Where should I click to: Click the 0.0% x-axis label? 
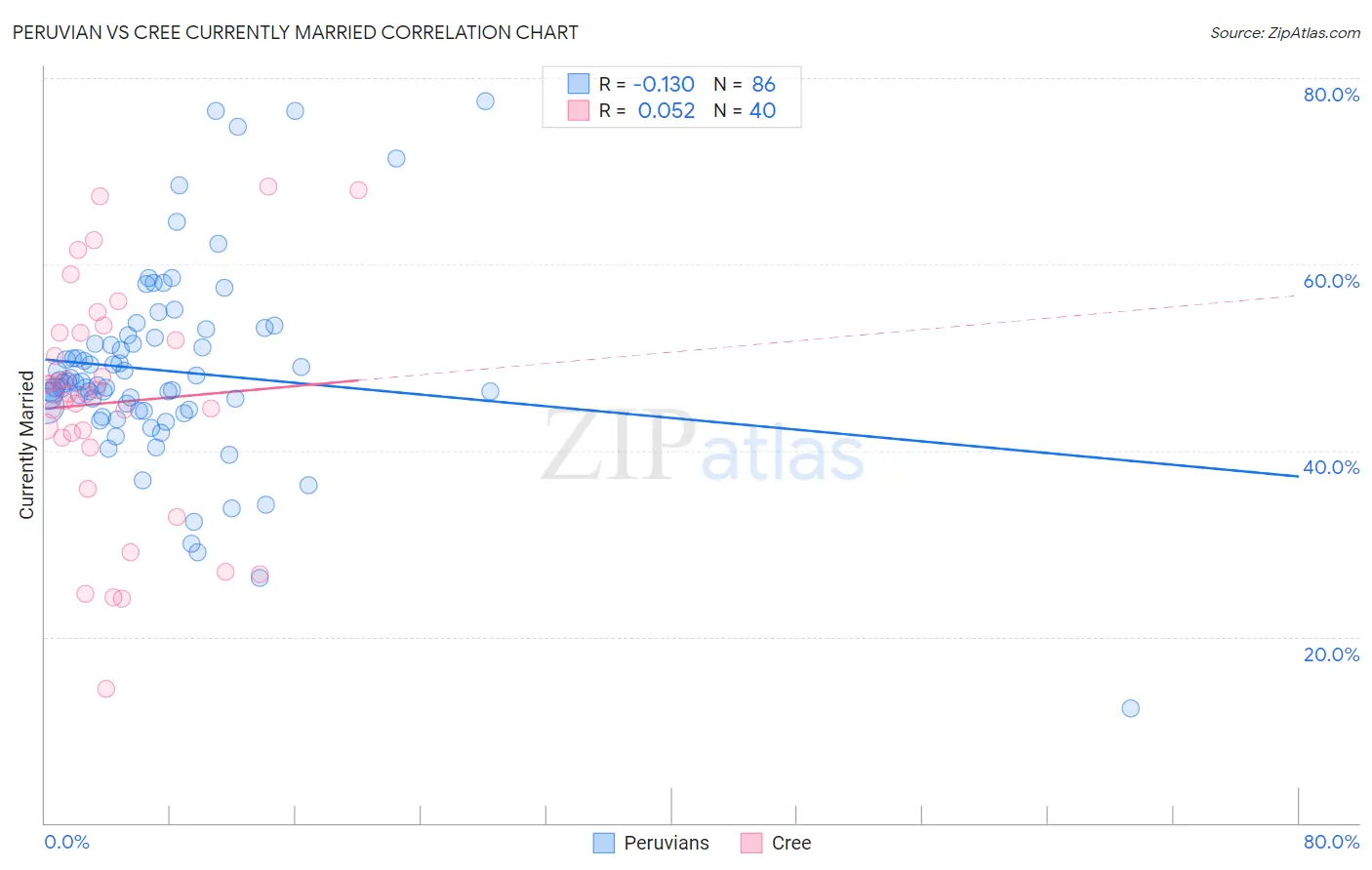[x=66, y=842]
